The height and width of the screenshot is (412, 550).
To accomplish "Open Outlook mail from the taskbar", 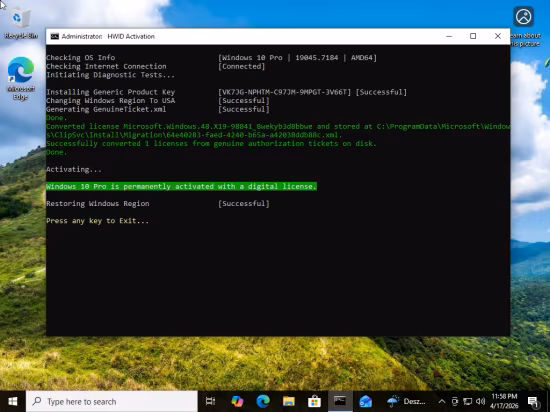I will [365, 401].
